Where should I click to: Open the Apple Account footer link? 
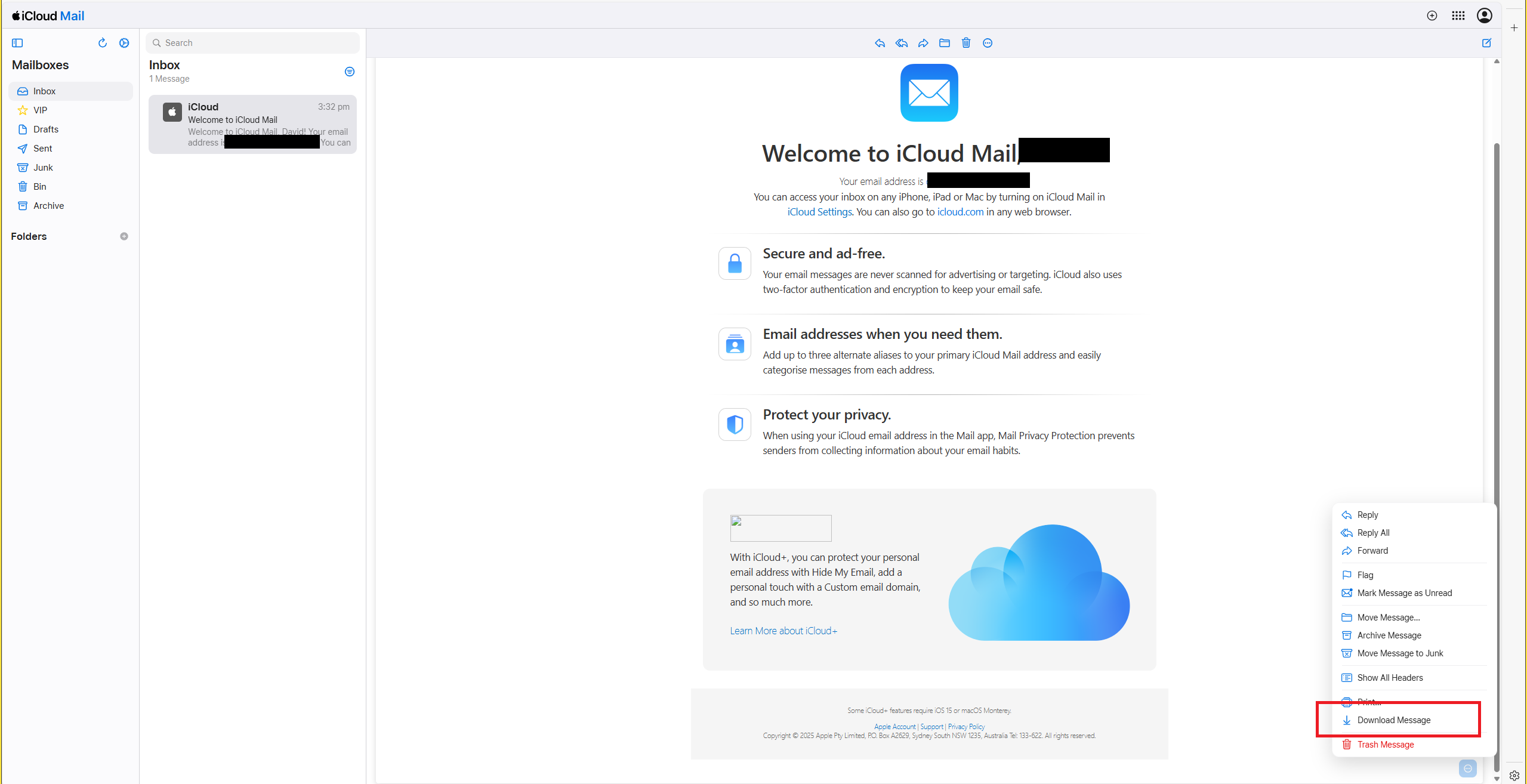click(894, 727)
